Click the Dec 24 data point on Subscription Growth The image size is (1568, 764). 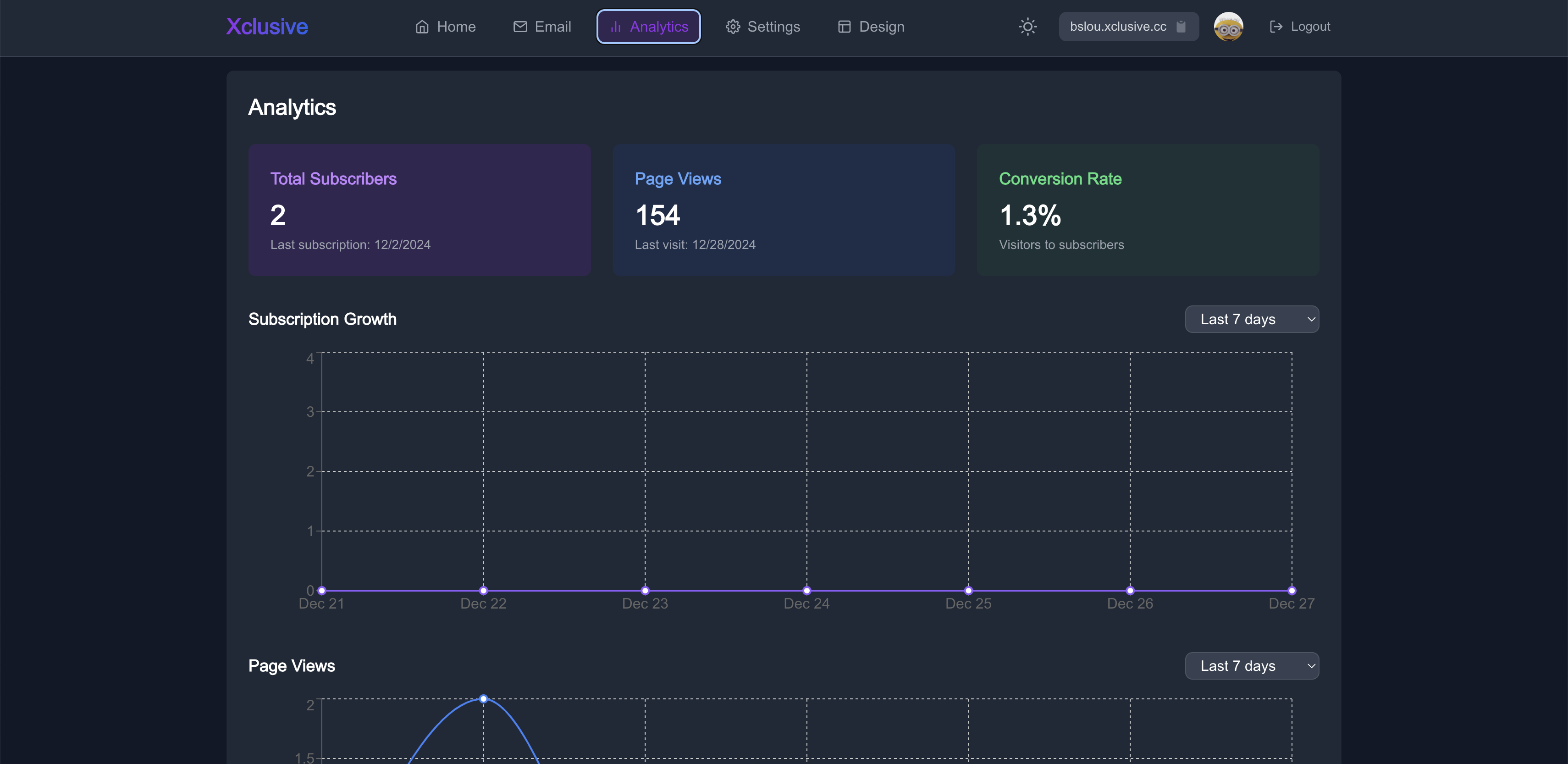pyautogui.click(x=807, y=591)
